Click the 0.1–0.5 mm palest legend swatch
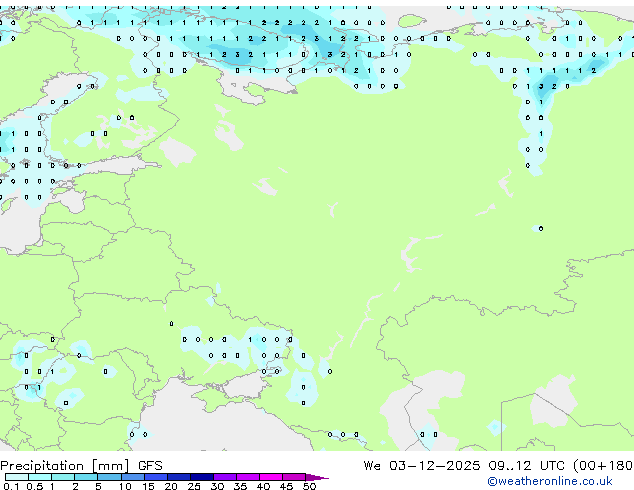Viewport: 634px width, 490px height. [x=17, y=477]
